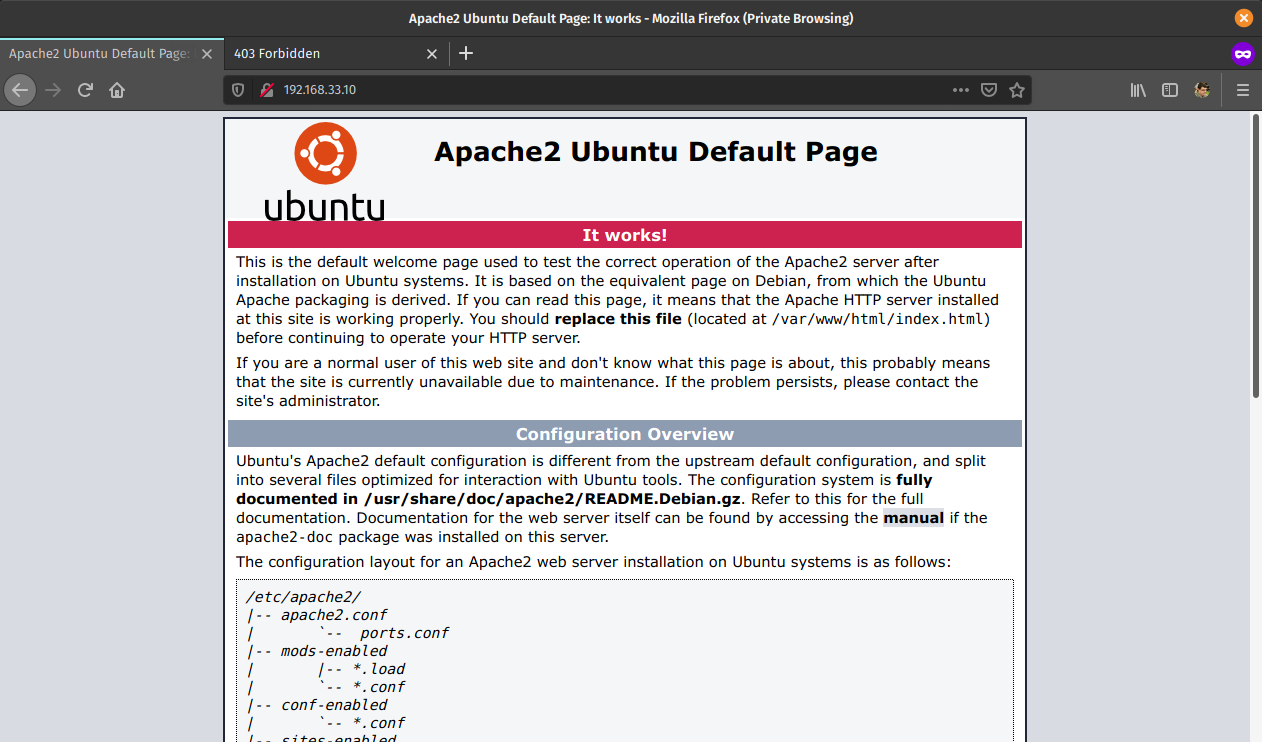Toggle the sidebar view

1170,90
